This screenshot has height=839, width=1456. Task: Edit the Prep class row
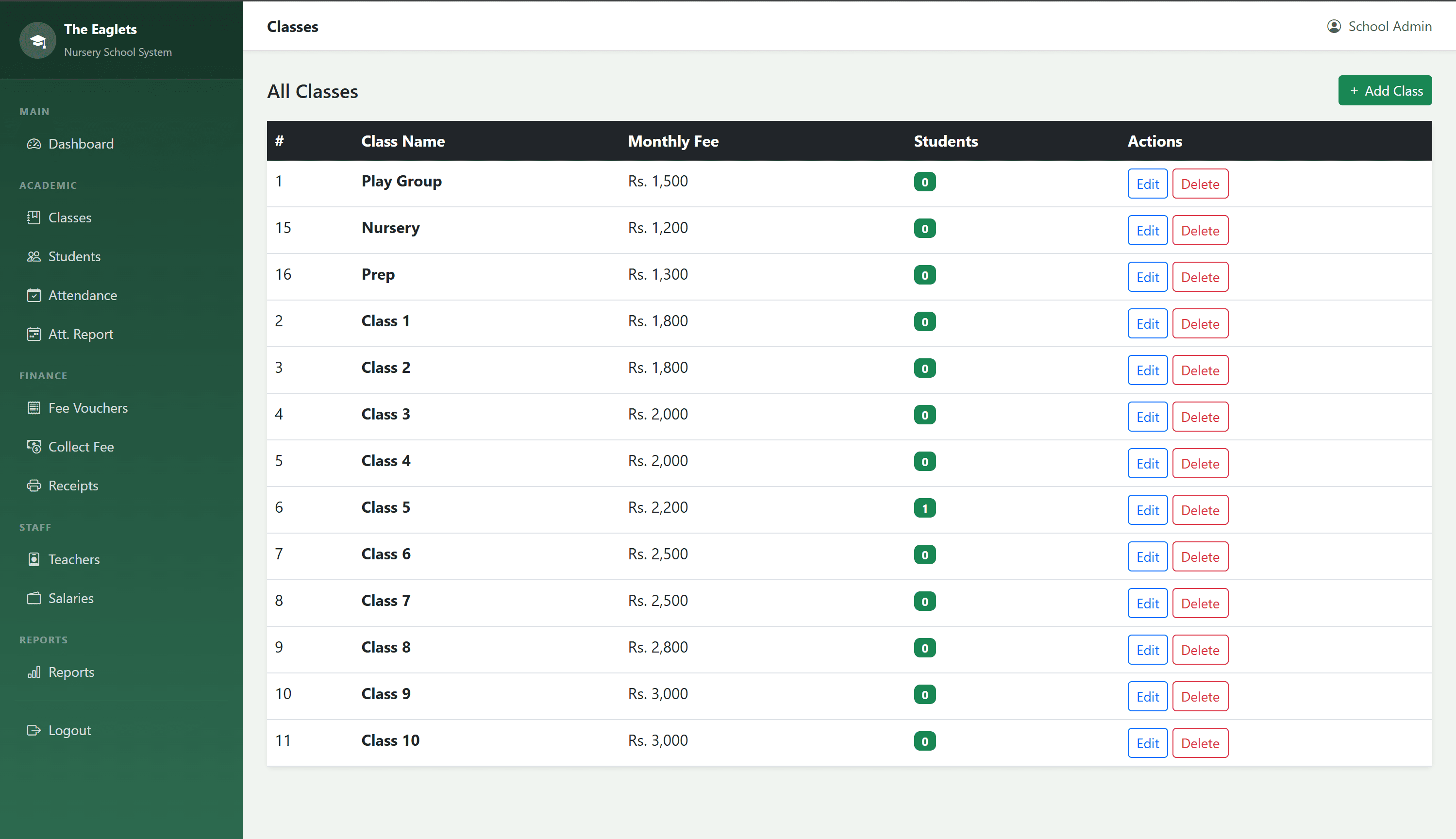(x=1147, y=277)
